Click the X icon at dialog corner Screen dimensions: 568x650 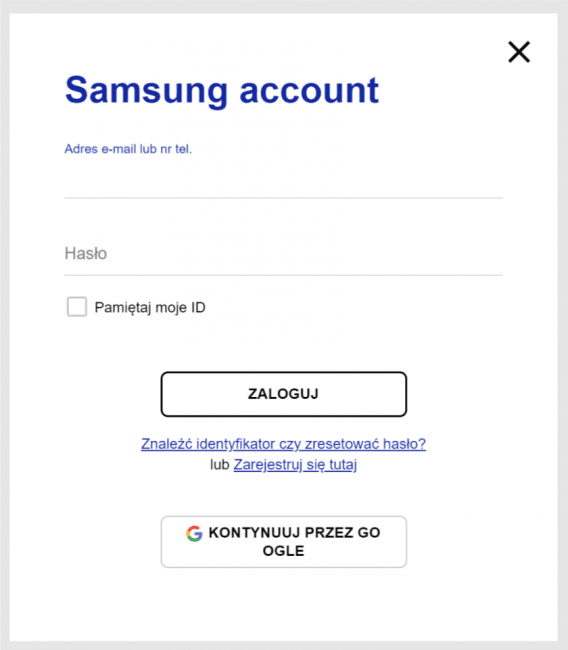tap(519, 52)
